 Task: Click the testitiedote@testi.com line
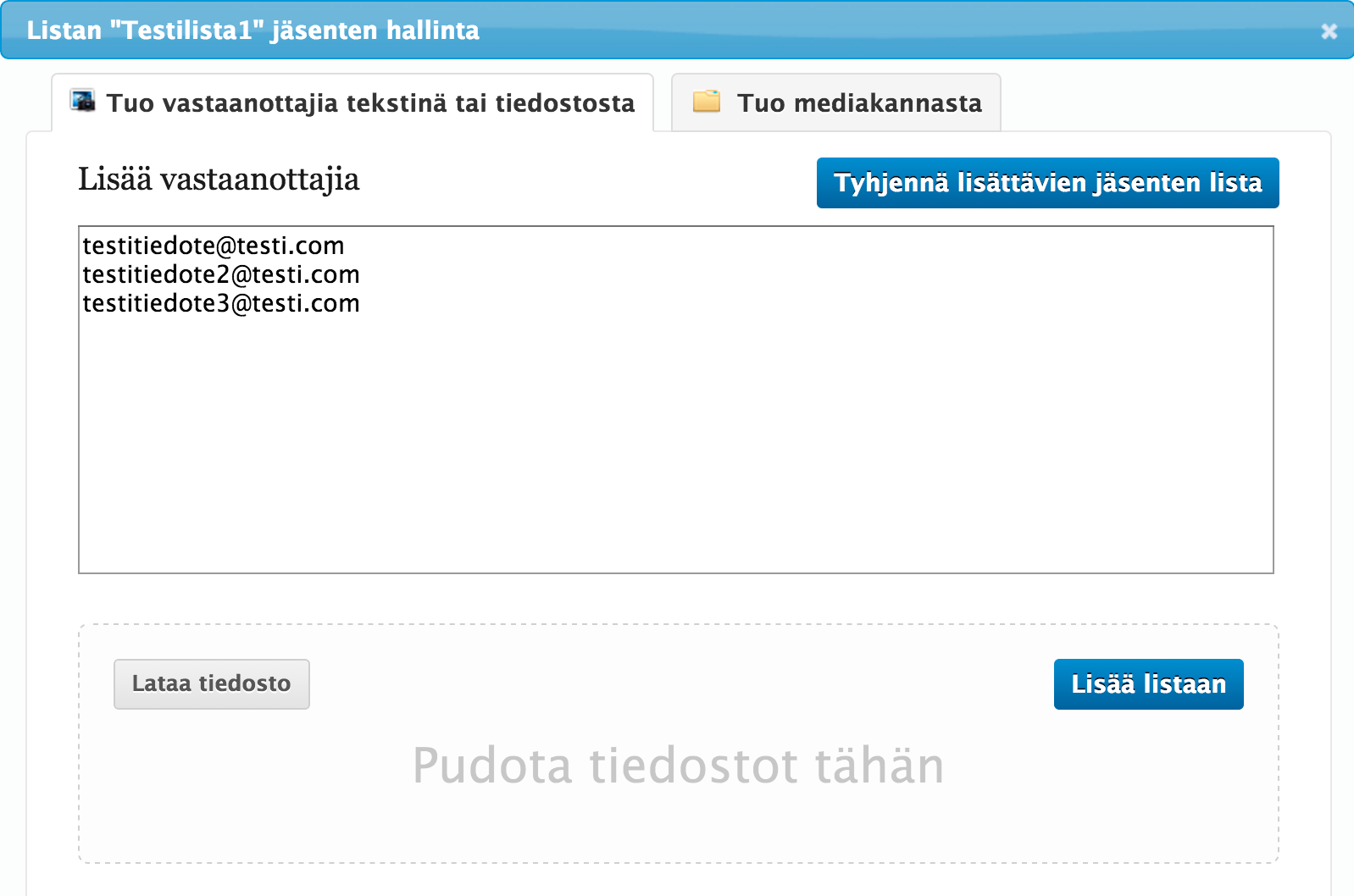[x=214, y=246]
